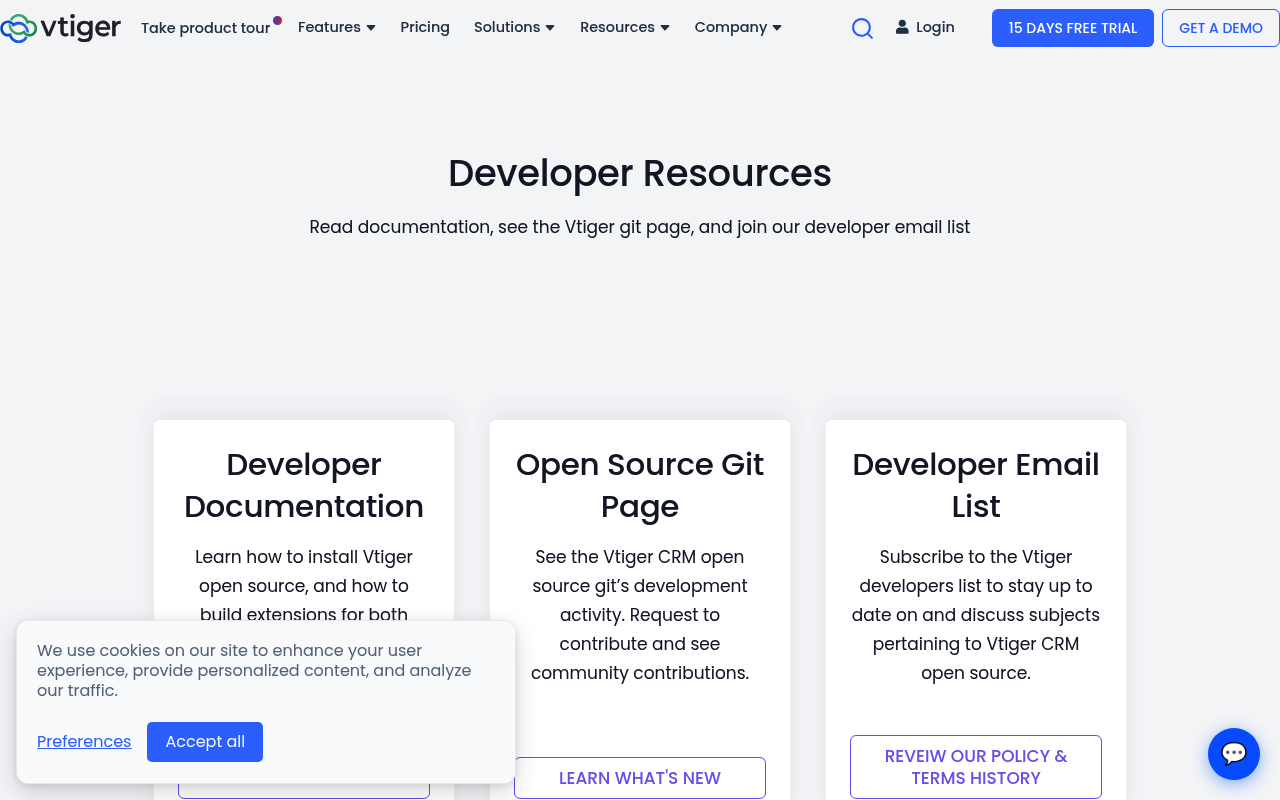
Task: Open the Company dropdown menu
Action: tap(738, 27)
